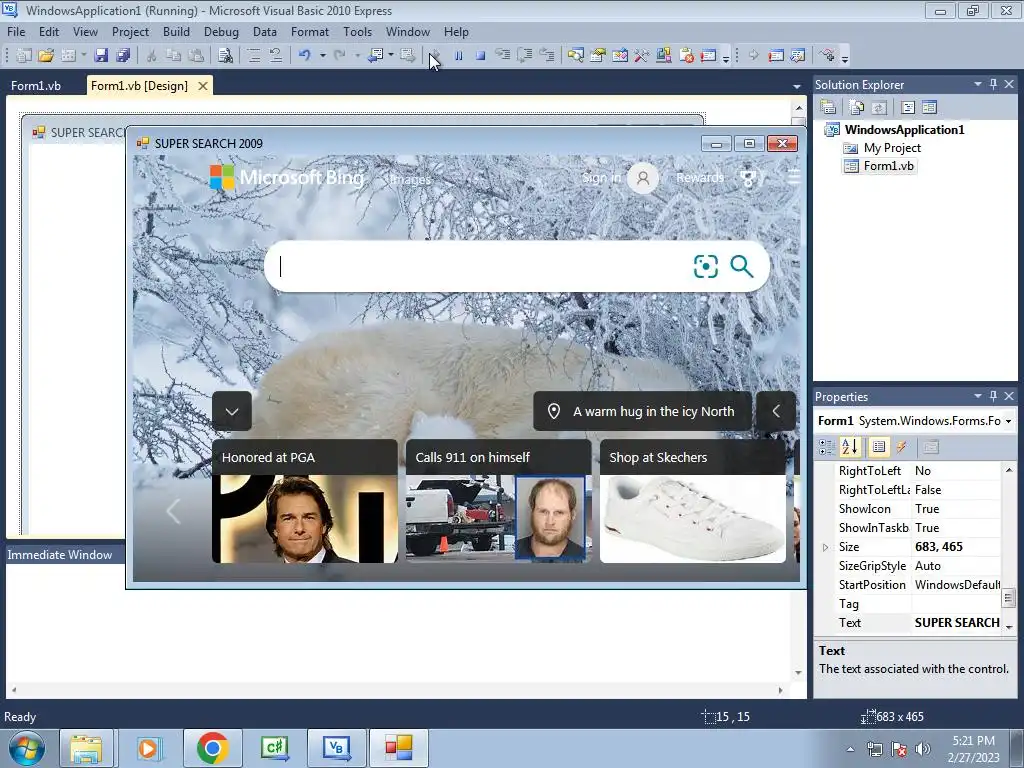Click the Rewards trophy icon in Bing
The width and height of the screenshot is (1024, 768).
coord(749,178)
